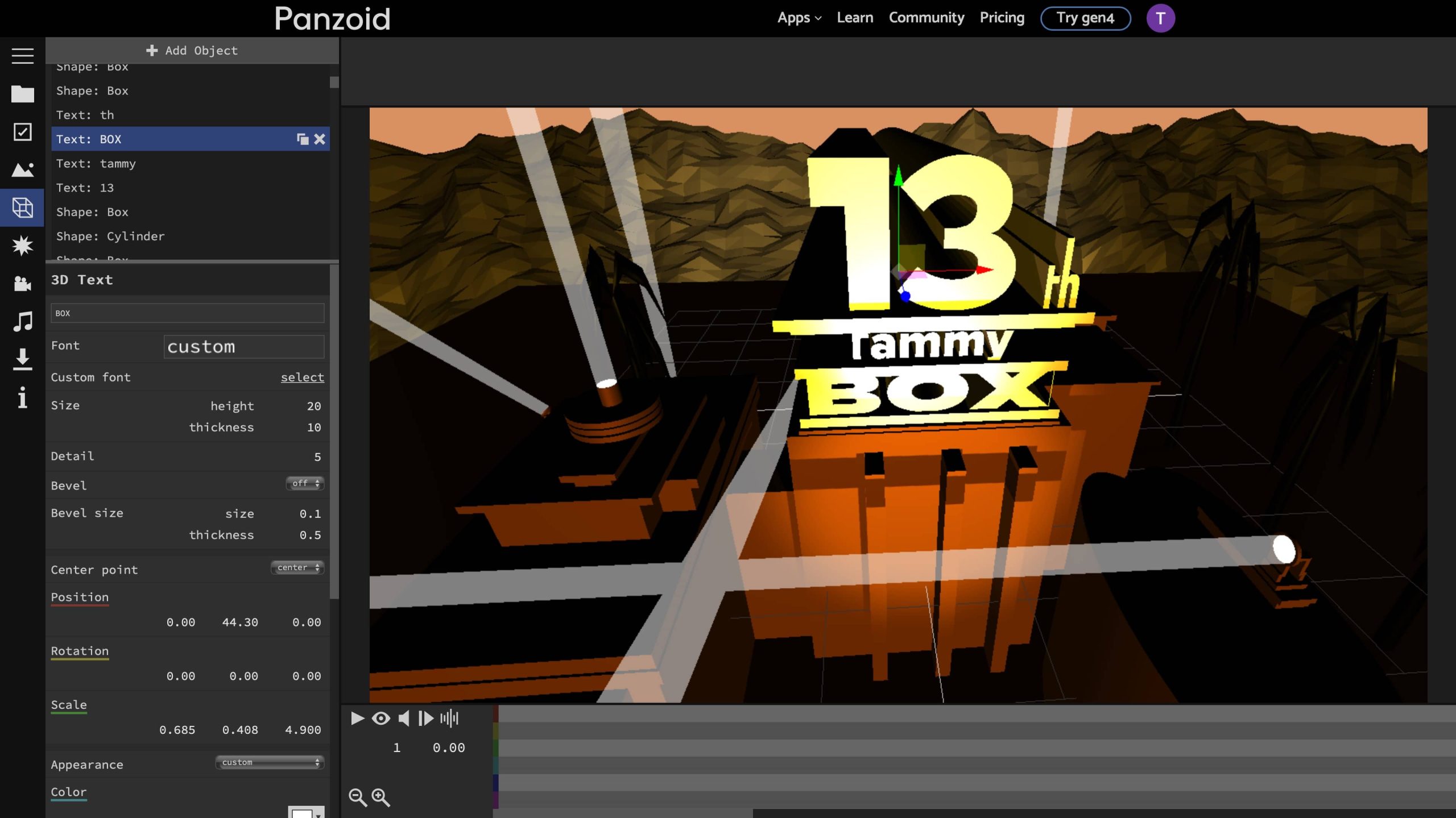Click the Try gen4 button

tap(1085, 18)
